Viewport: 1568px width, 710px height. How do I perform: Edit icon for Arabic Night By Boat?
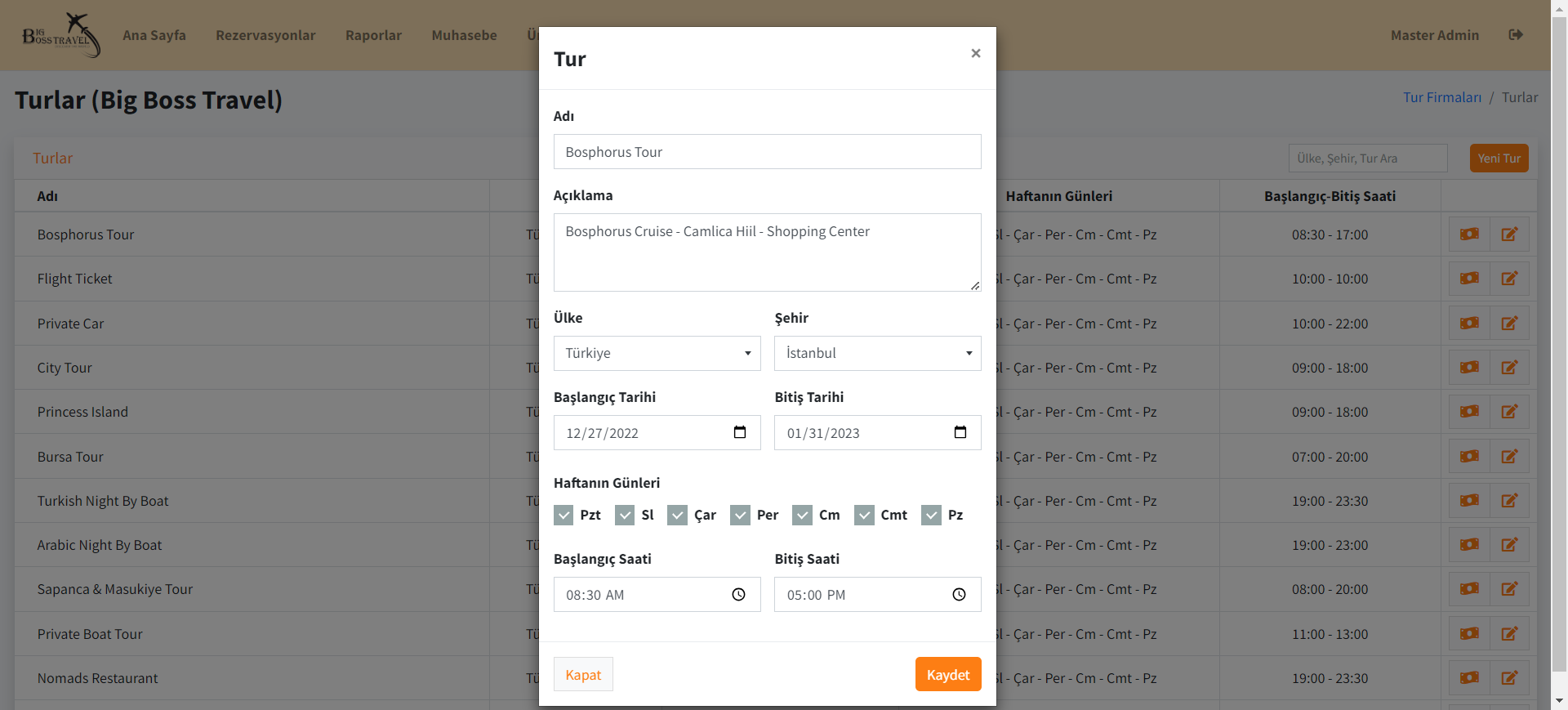coord(1509,545)
